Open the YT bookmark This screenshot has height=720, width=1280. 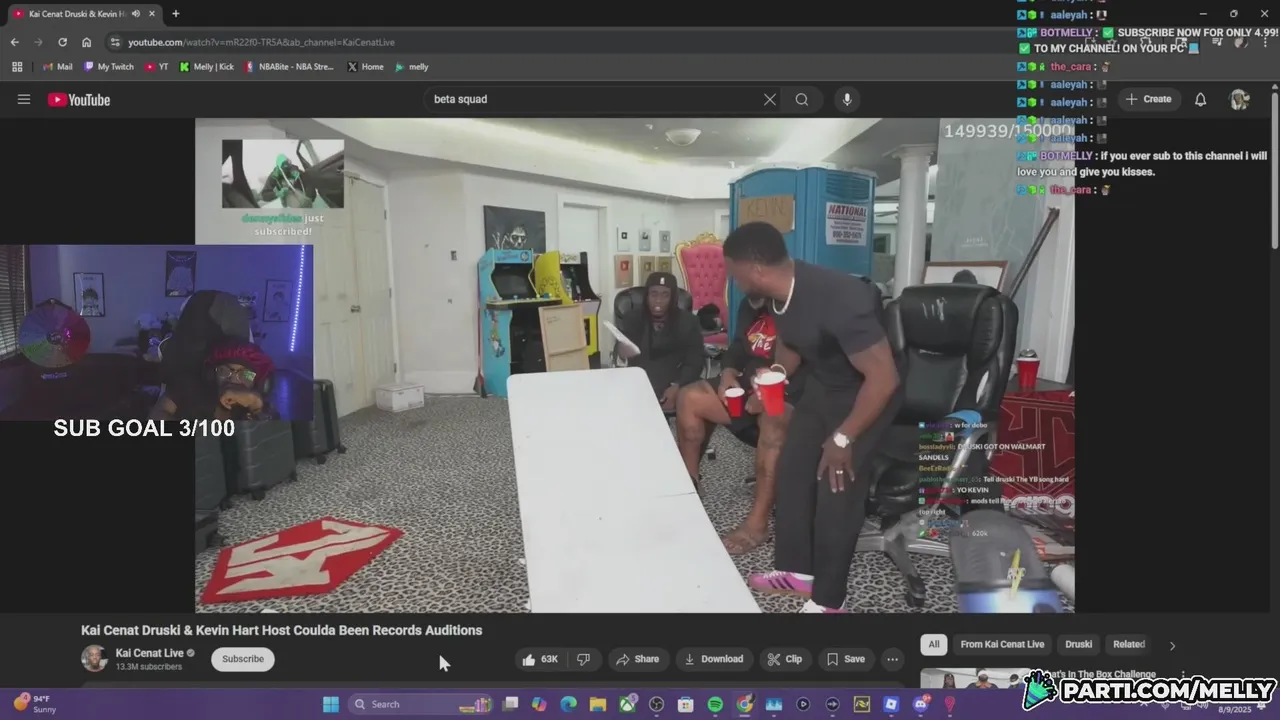[156, 67]
